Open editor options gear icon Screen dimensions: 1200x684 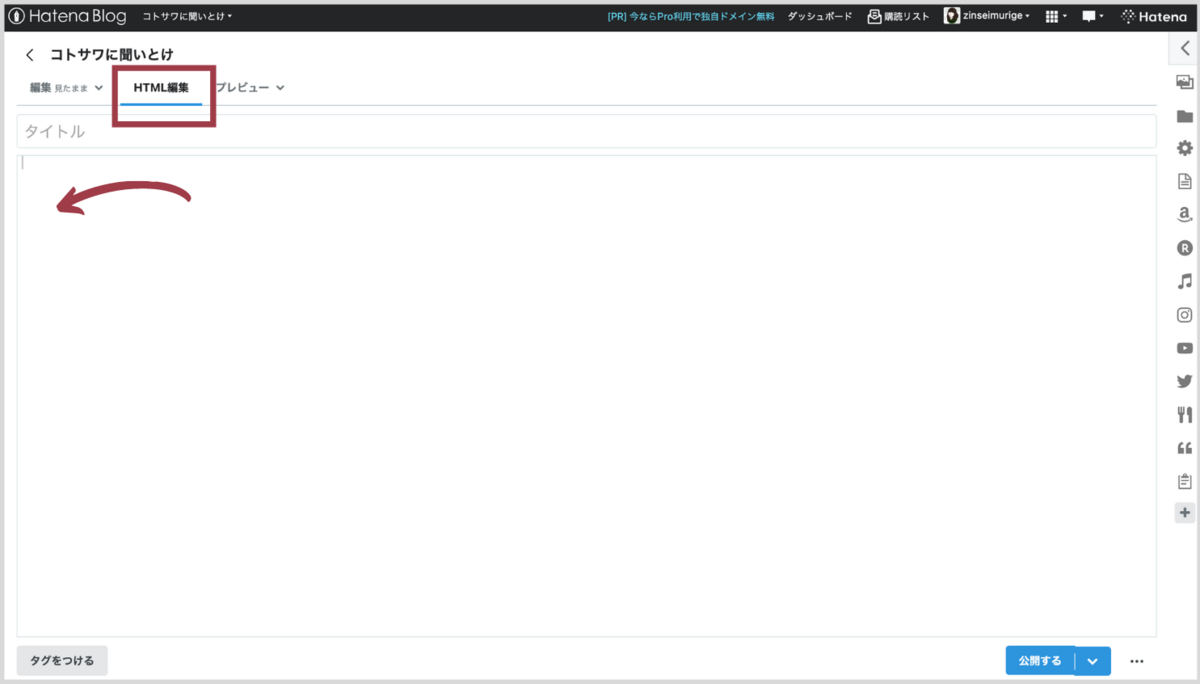pyautogui.click(x=1184, y=148)
